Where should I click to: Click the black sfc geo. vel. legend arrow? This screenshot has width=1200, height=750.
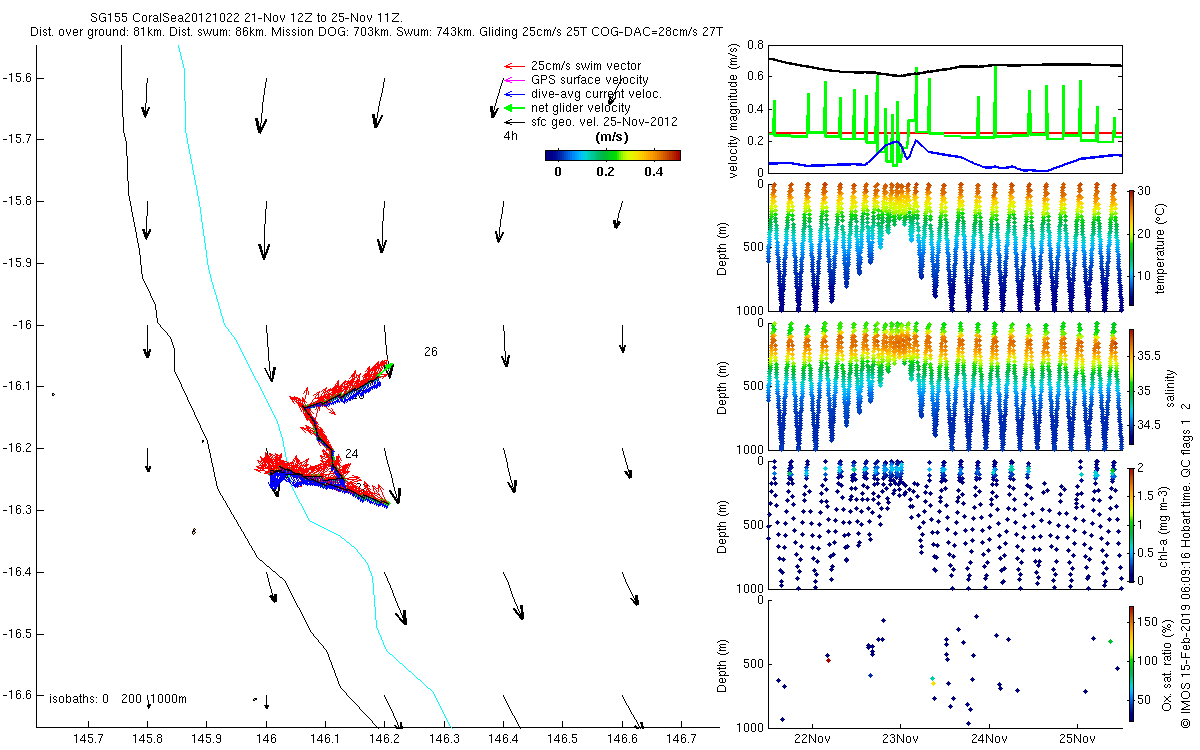[513, 122]
